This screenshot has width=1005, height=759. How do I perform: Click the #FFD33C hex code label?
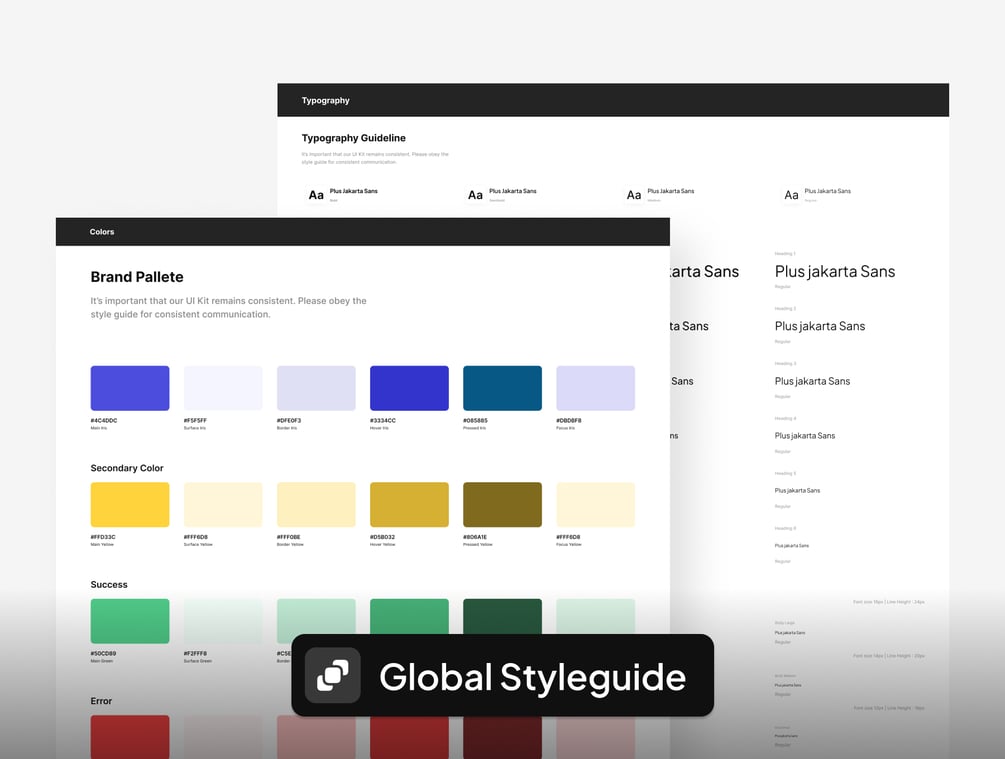[x=103, y=537]
